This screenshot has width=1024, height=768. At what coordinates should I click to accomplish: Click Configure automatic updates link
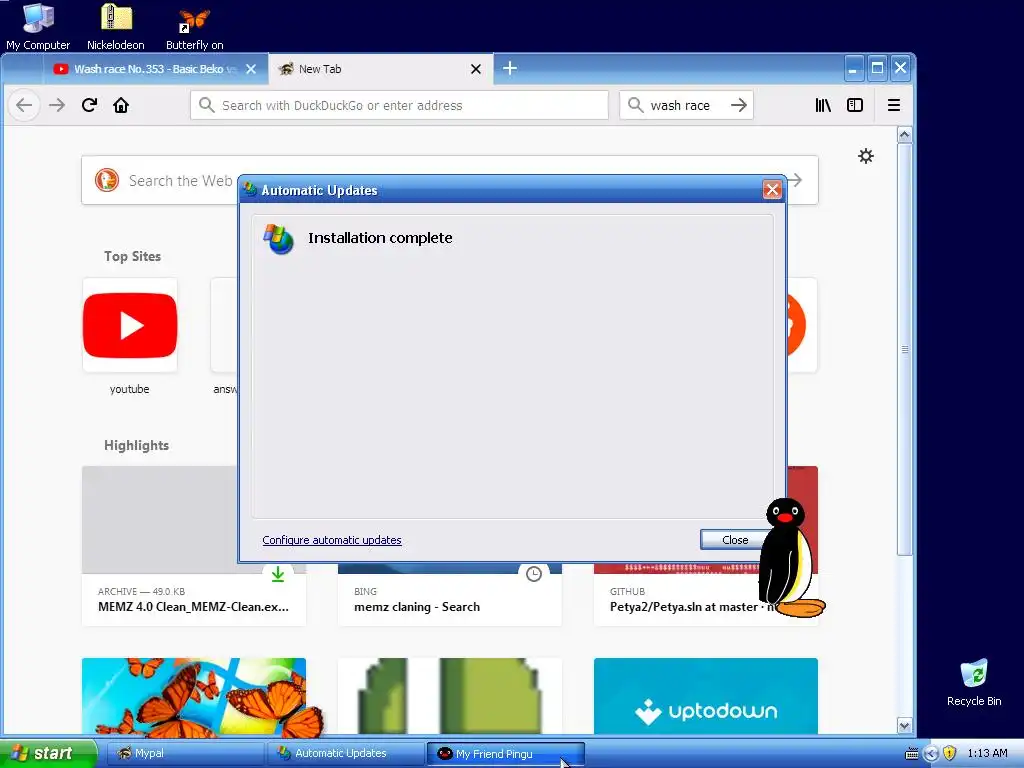click(x=332, y=540)
